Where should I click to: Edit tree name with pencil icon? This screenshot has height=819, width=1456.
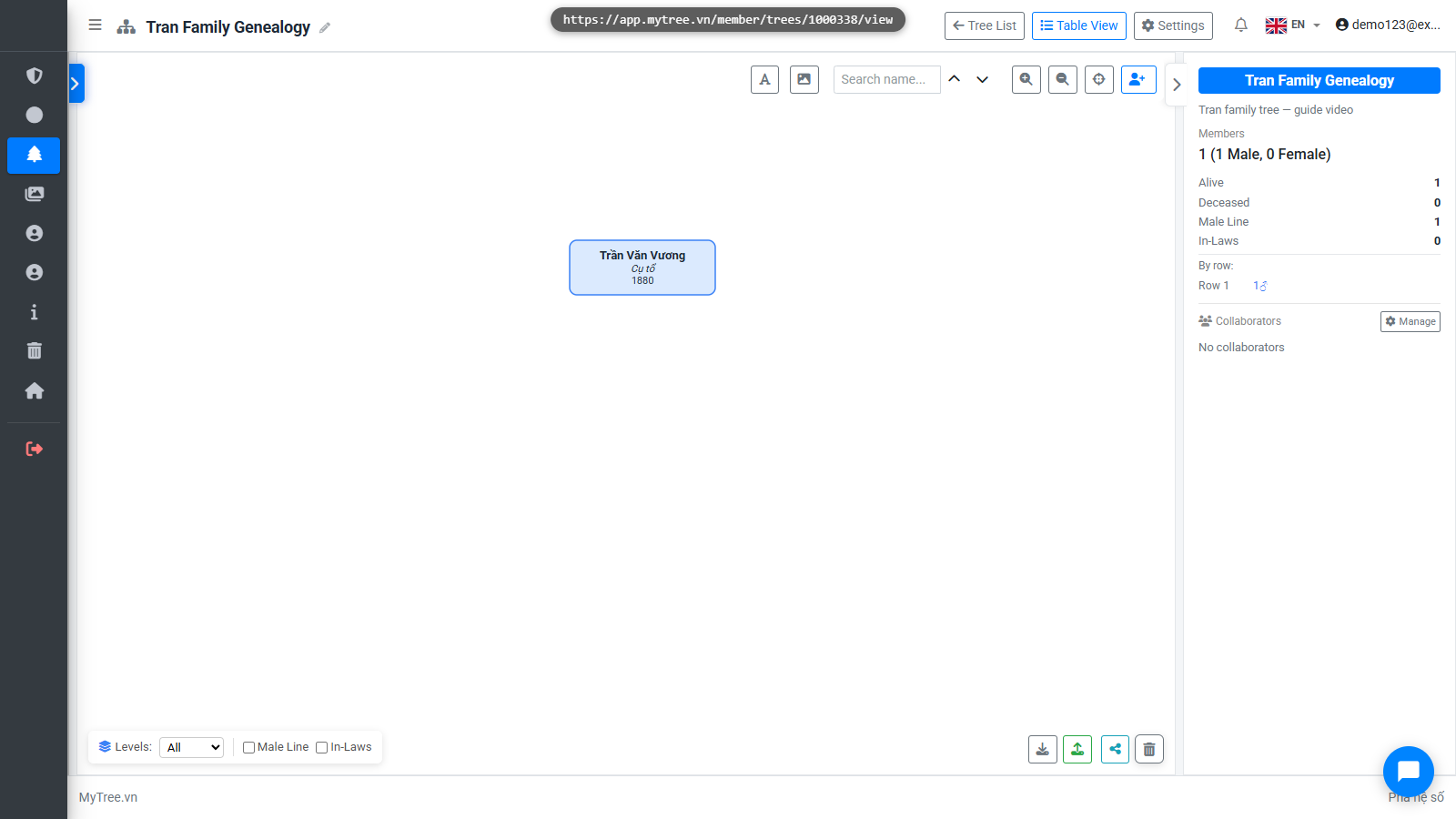(x=325, y=27)
